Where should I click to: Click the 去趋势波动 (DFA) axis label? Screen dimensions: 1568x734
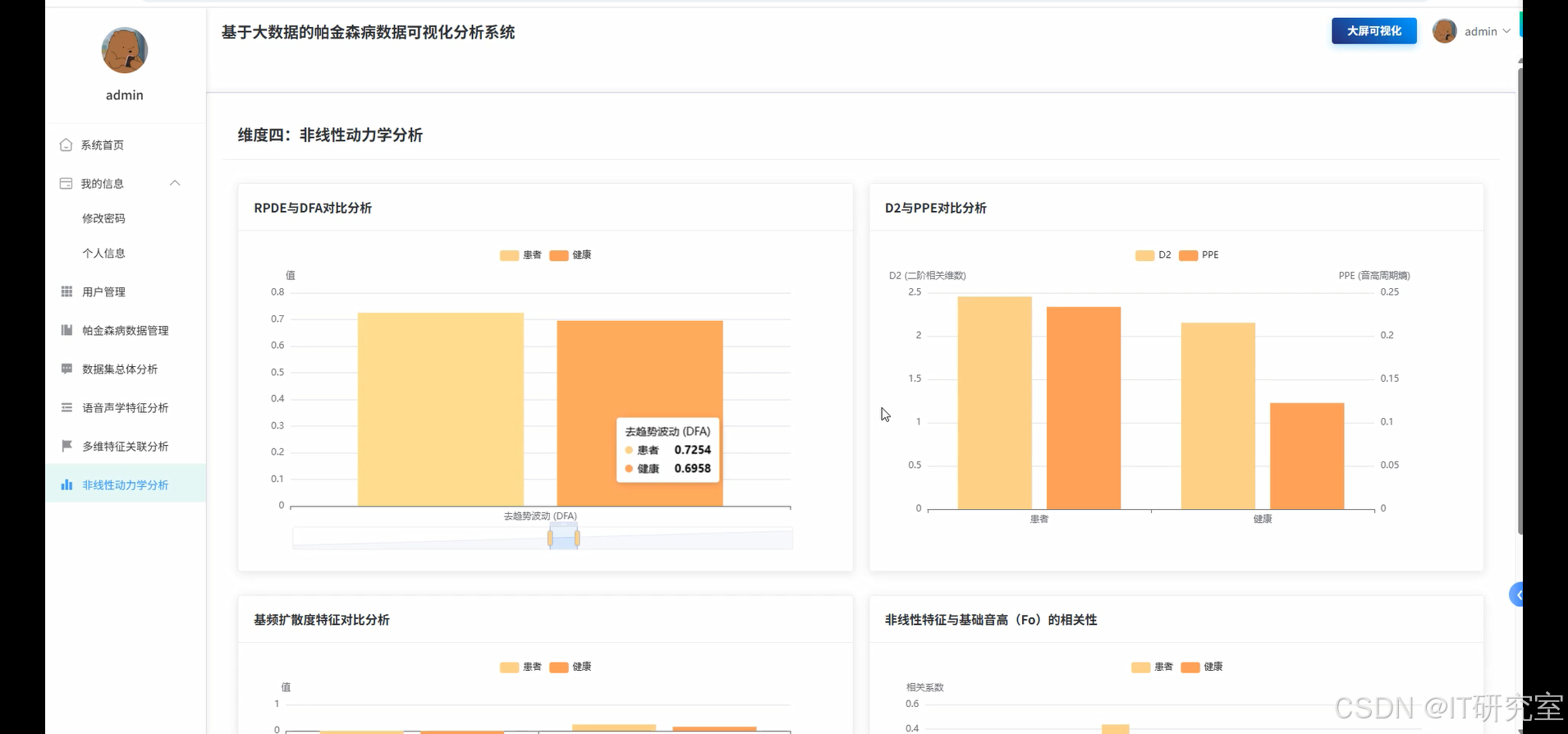(540, 516)
